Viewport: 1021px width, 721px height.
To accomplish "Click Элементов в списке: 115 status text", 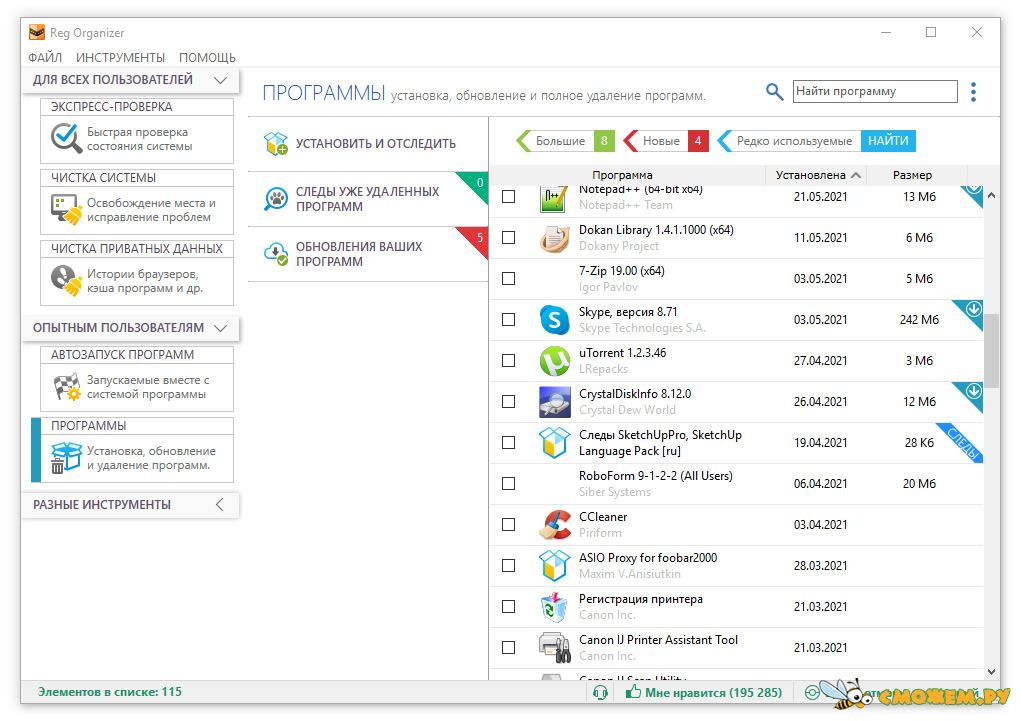I will [109, 692].
